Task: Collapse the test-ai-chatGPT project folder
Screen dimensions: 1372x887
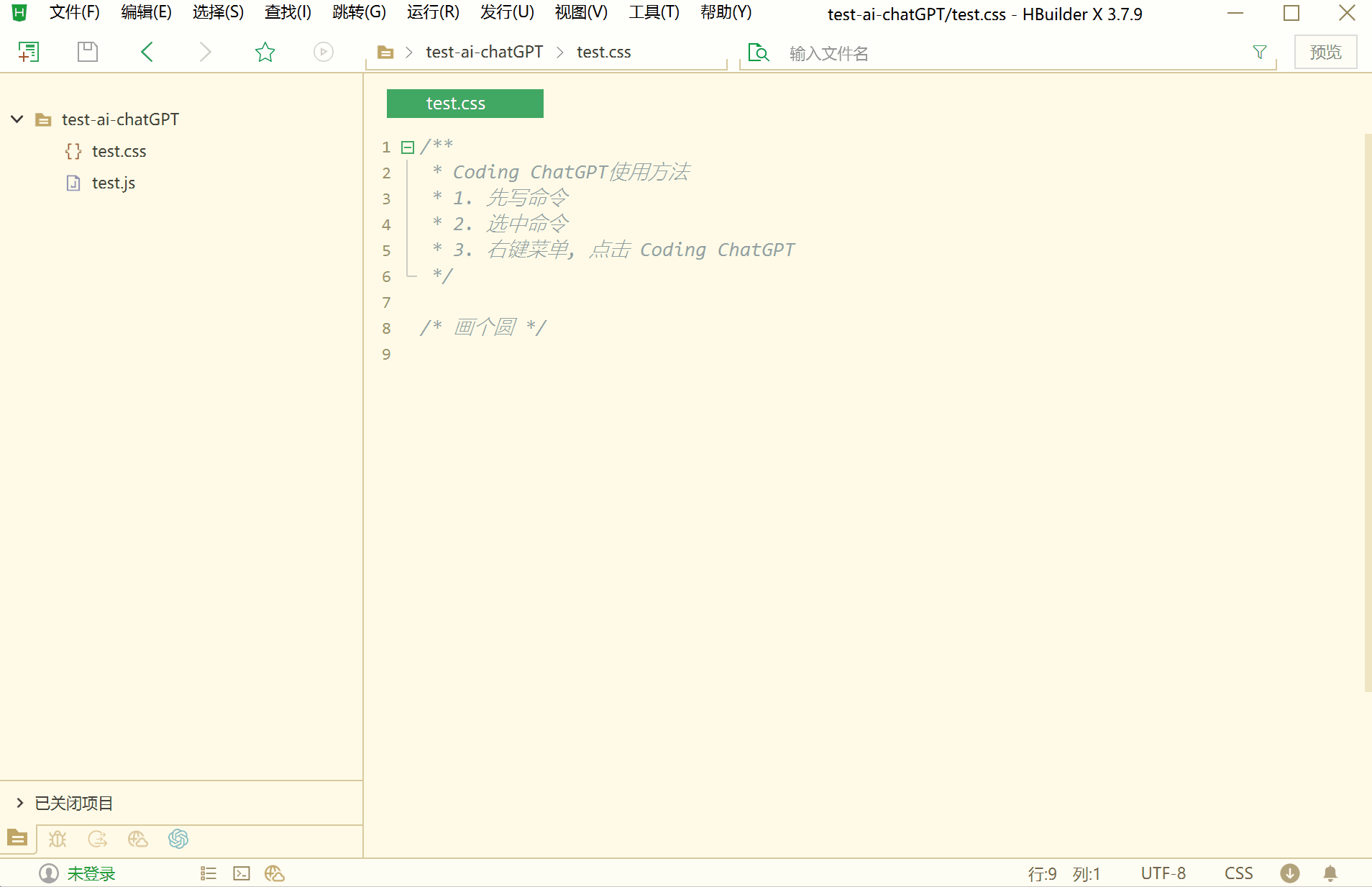Action: coord(17,119)
